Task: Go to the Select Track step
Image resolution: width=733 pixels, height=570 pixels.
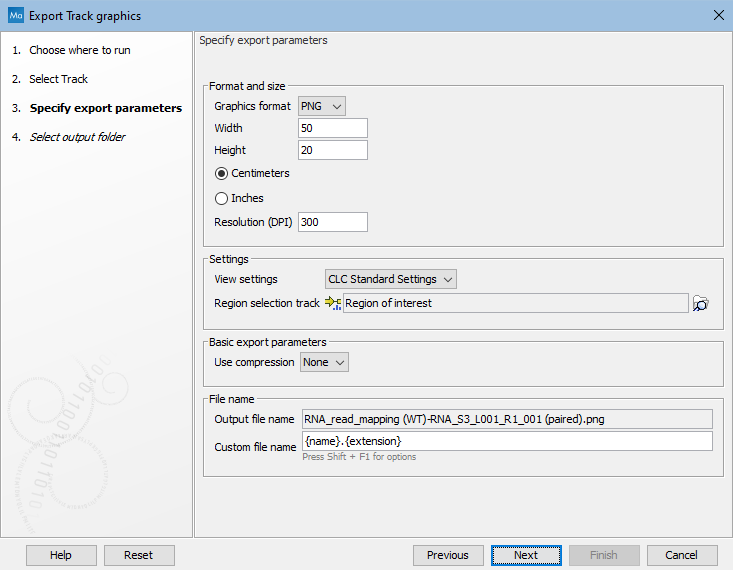Action: [58, 79]
